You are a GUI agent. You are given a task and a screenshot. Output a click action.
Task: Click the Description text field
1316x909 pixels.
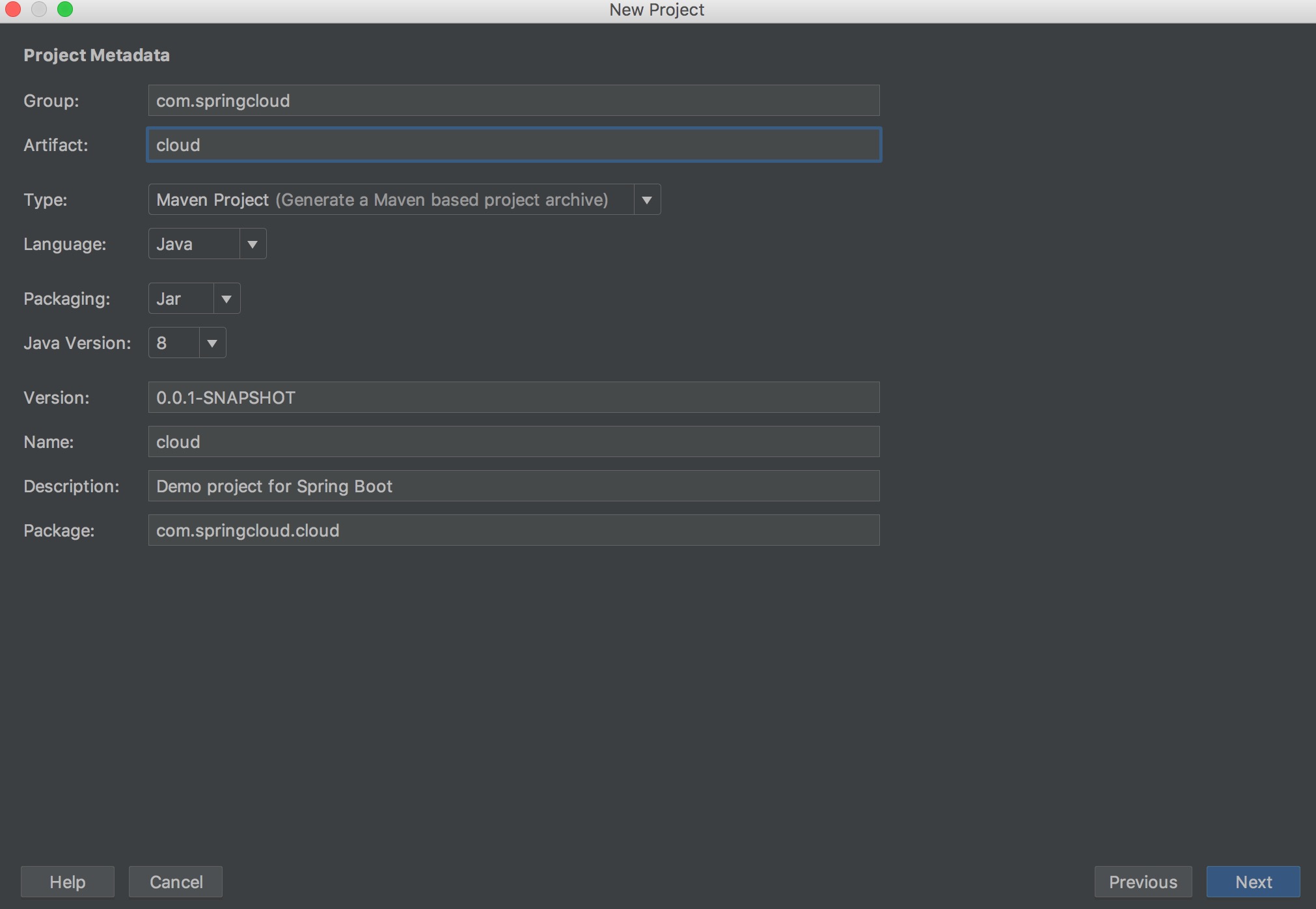513,486
